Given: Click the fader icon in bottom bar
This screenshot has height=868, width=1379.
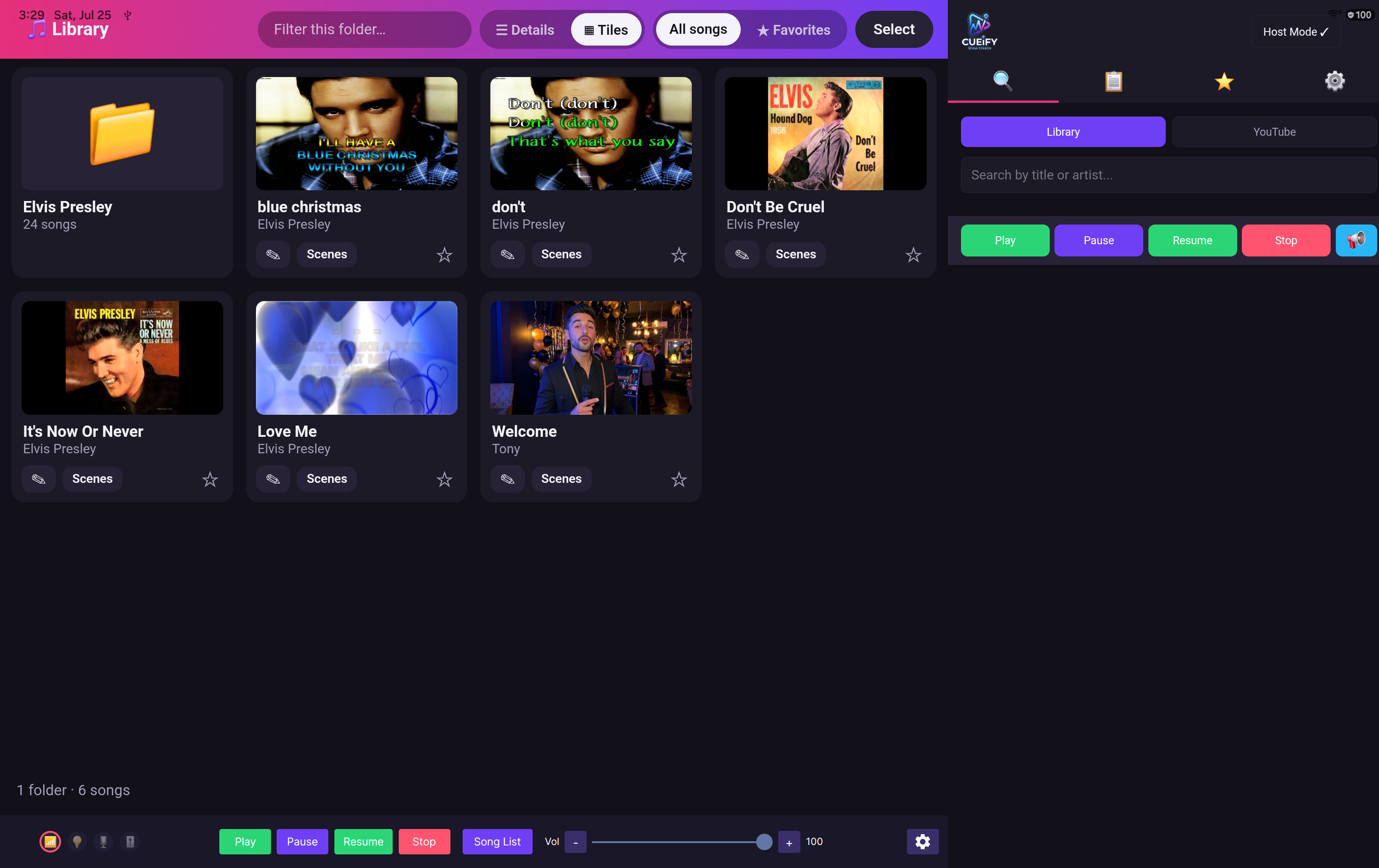Looking at the screenshot, I should pyautogui.click(x=130, y=841).
